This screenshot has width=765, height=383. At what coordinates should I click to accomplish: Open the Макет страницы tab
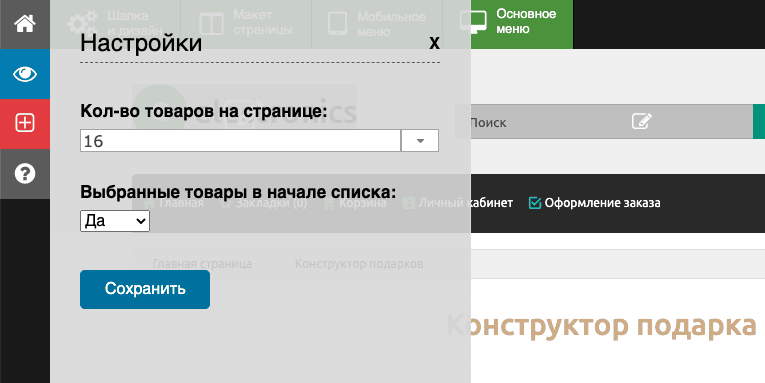click(x=246, y=24)
